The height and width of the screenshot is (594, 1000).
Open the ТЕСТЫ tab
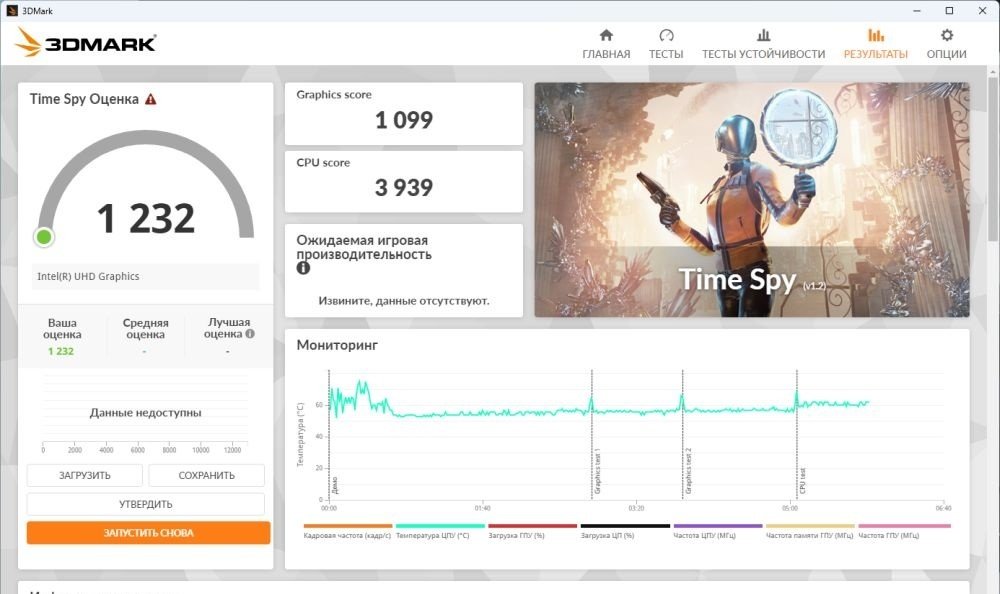pyautogui.click(x=666, y=44)
